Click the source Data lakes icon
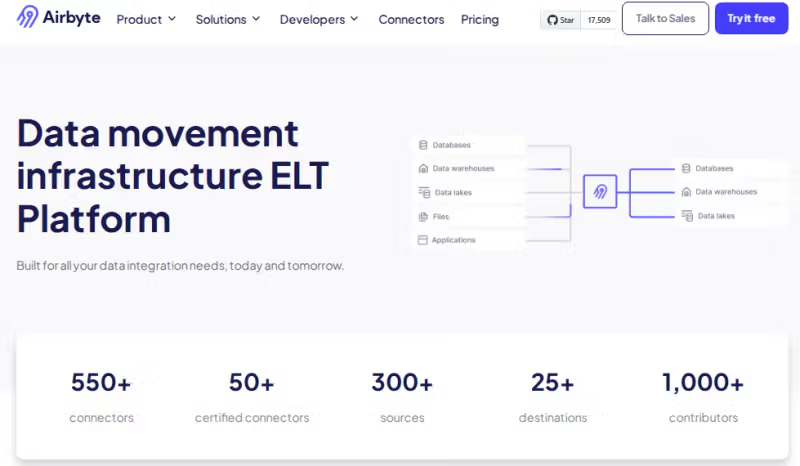This screenshot has height=466, width=800. click(x=424, y=192)
